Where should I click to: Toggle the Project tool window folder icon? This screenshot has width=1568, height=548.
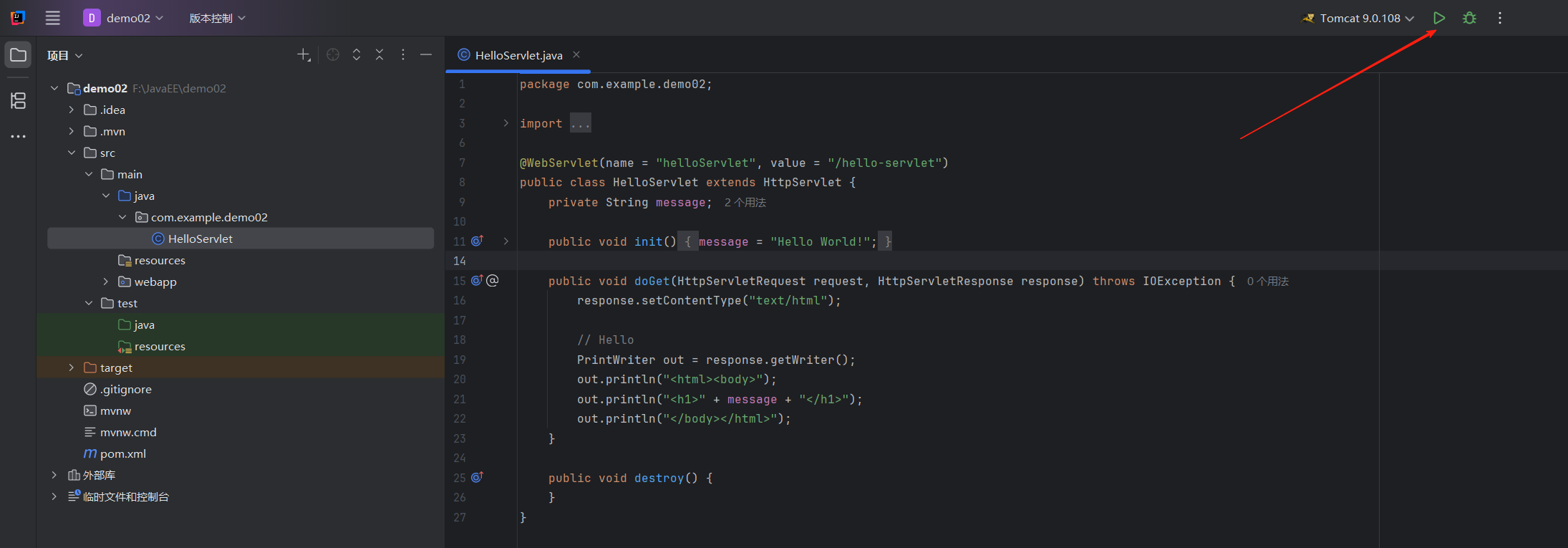[x=18, y=55]
